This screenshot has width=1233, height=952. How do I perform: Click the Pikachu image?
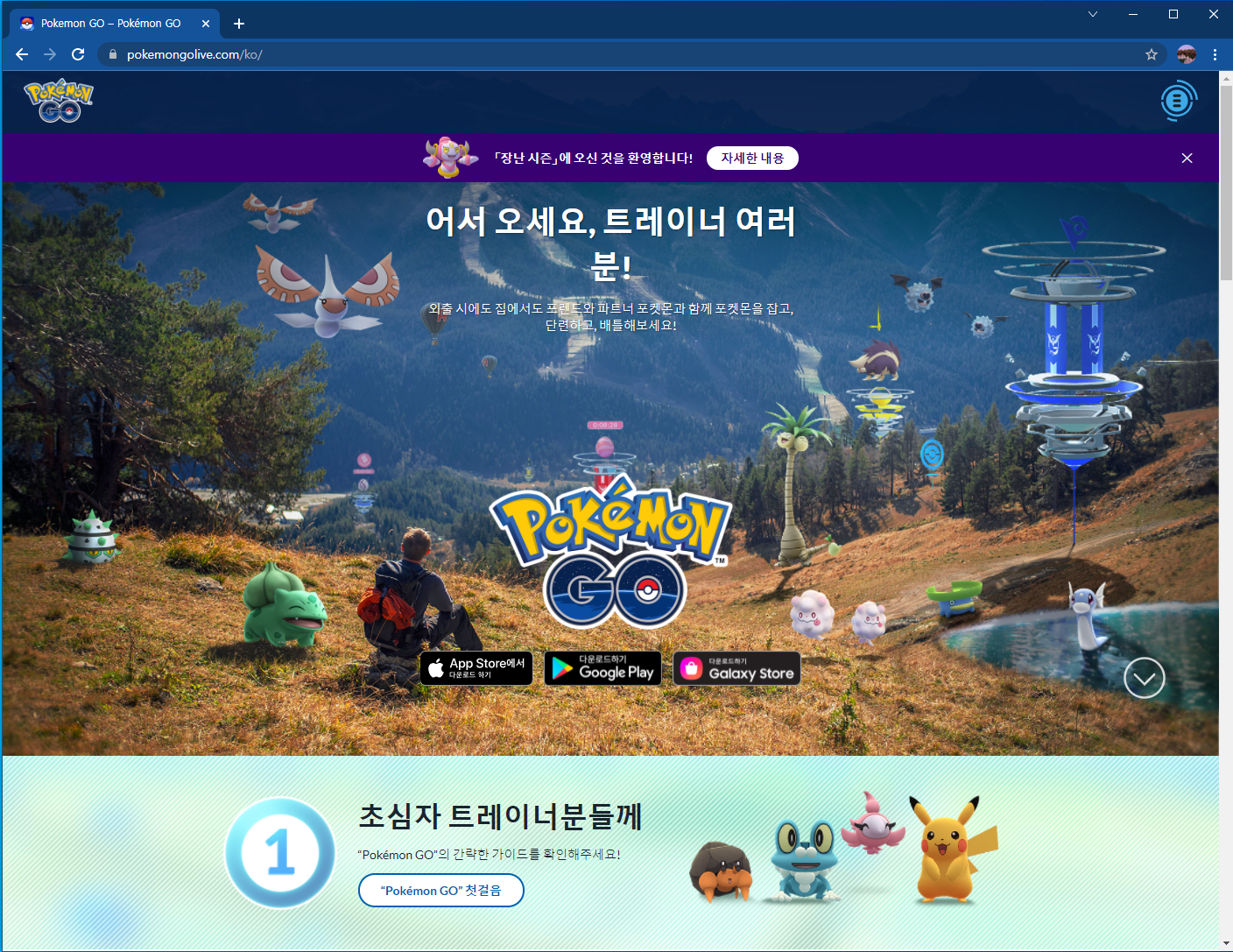(953, 849)
